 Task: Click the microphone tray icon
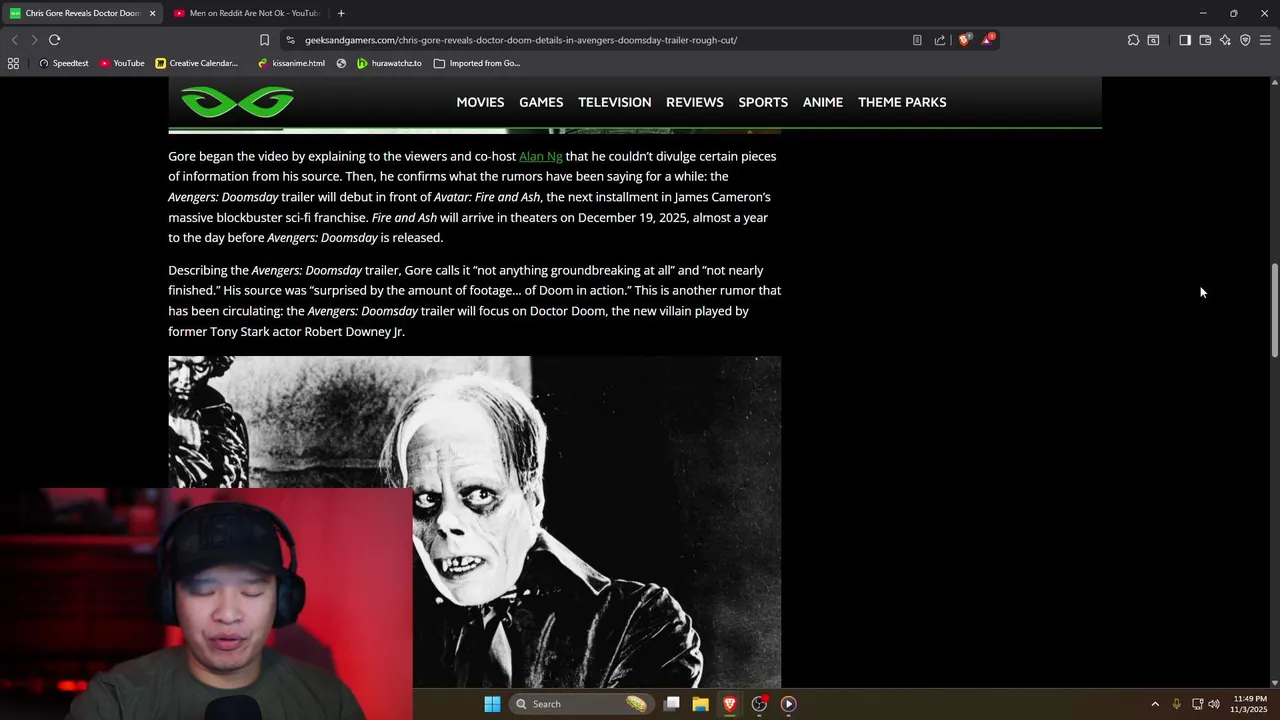1176,704
